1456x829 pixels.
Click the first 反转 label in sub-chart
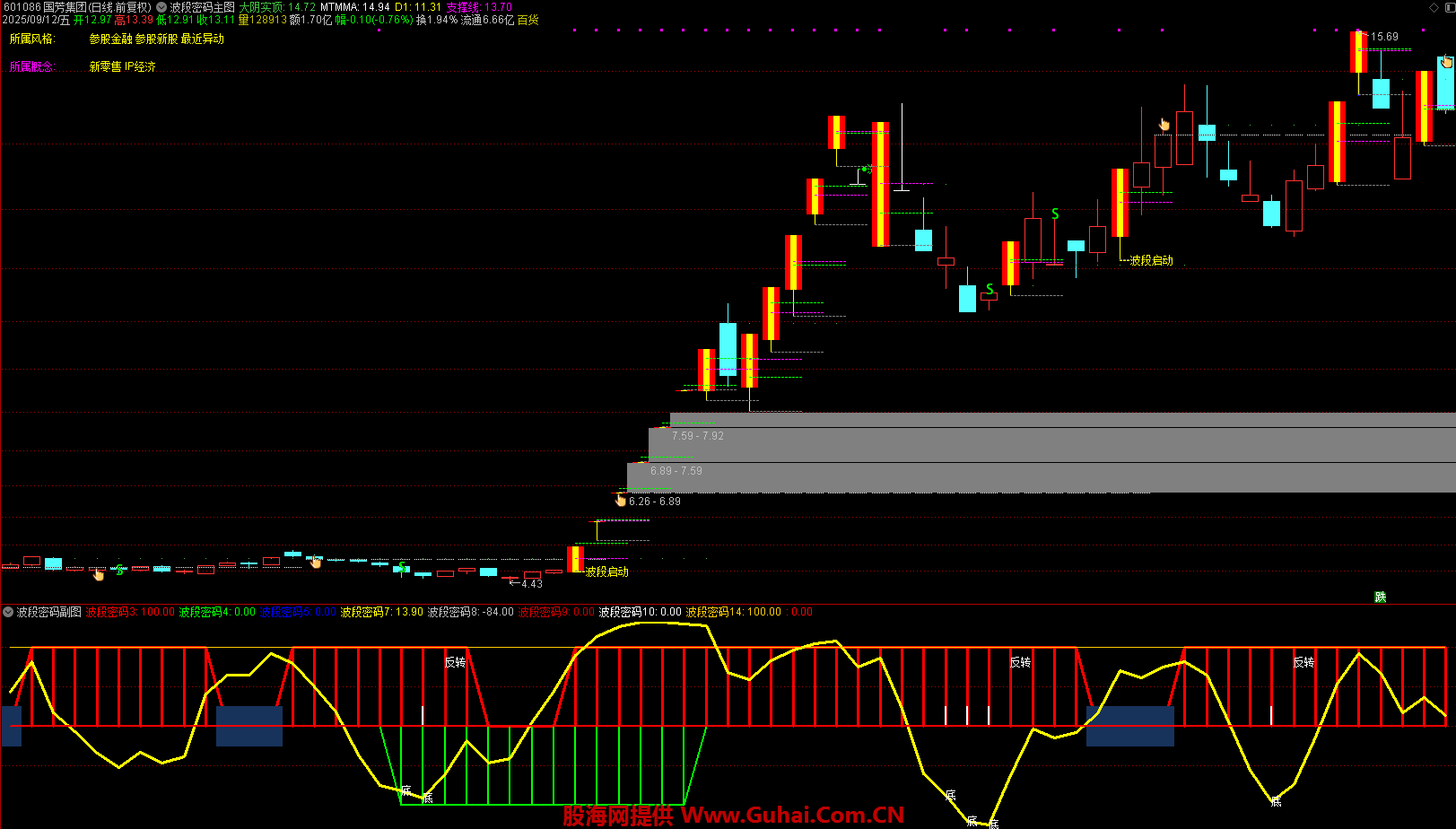(456, 662)
